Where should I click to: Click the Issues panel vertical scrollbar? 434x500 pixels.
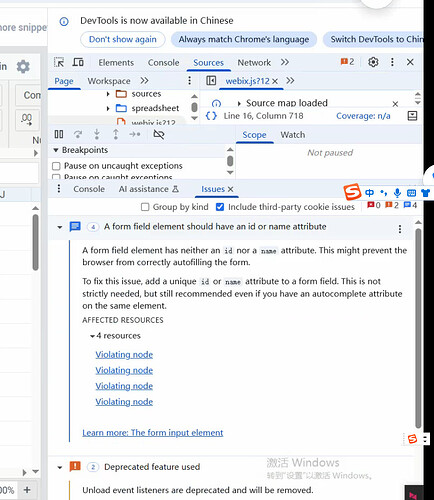(x=418, y=328)
